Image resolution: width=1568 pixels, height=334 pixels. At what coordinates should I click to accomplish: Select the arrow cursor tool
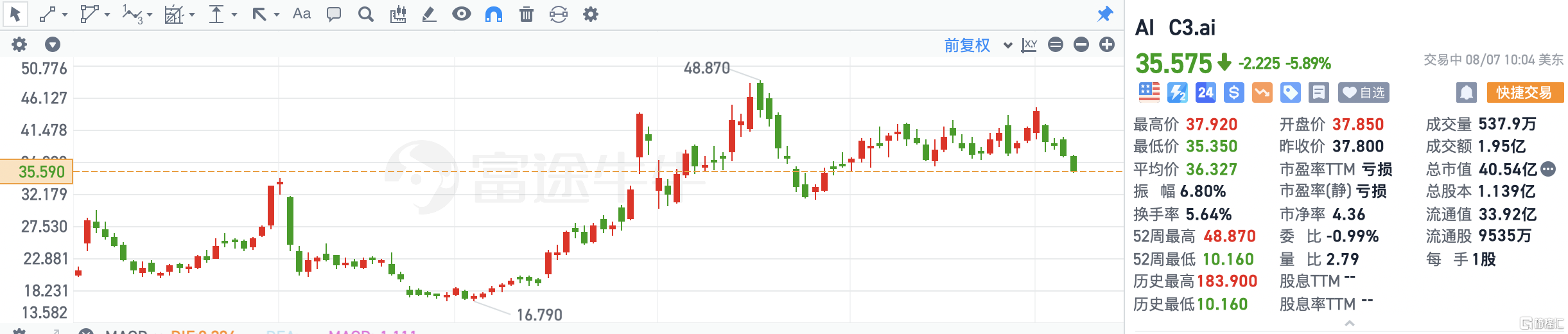[15, 14]
